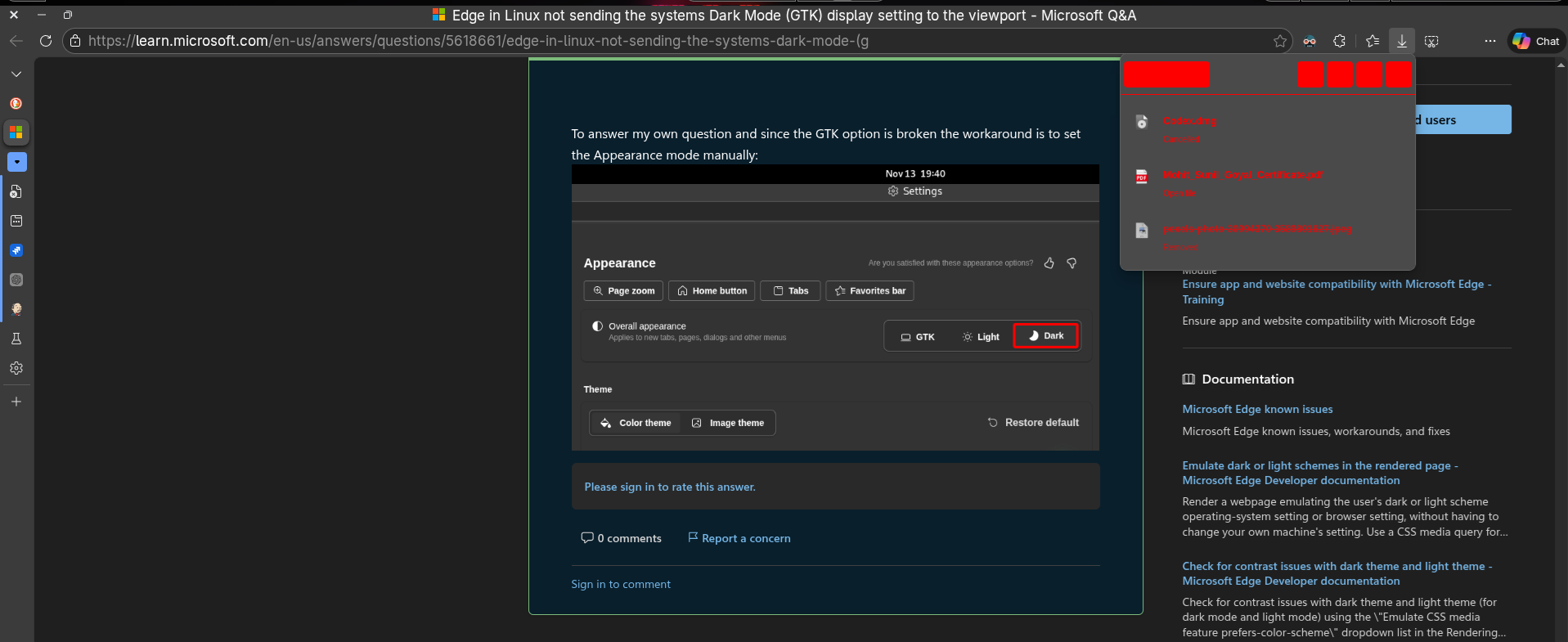View site information via the lock icon
1568x642 pixels.
[75, 41]
